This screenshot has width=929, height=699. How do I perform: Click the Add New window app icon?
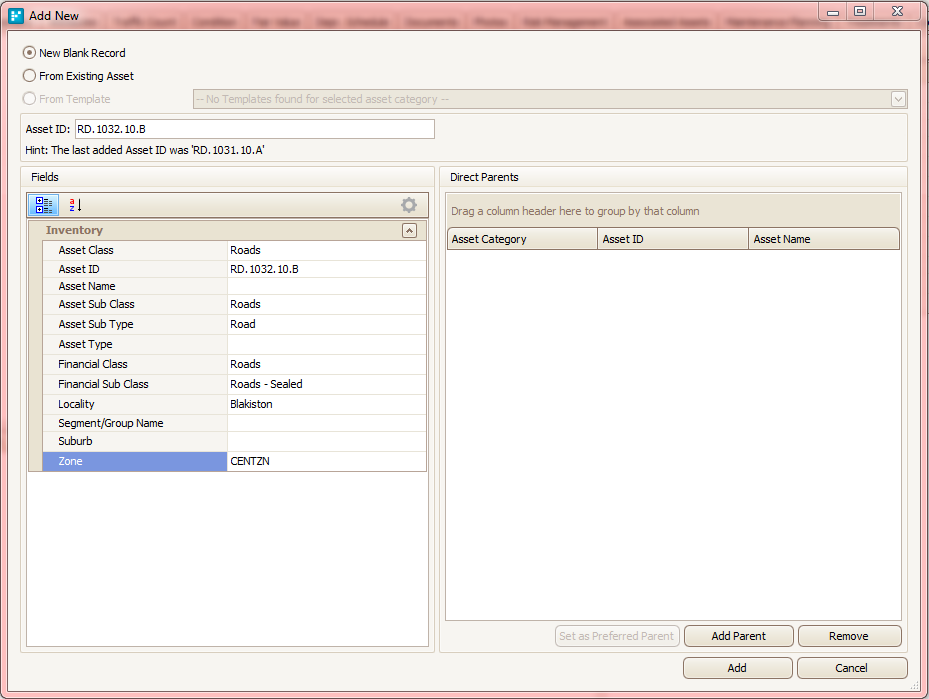click(x=16, y=16)
